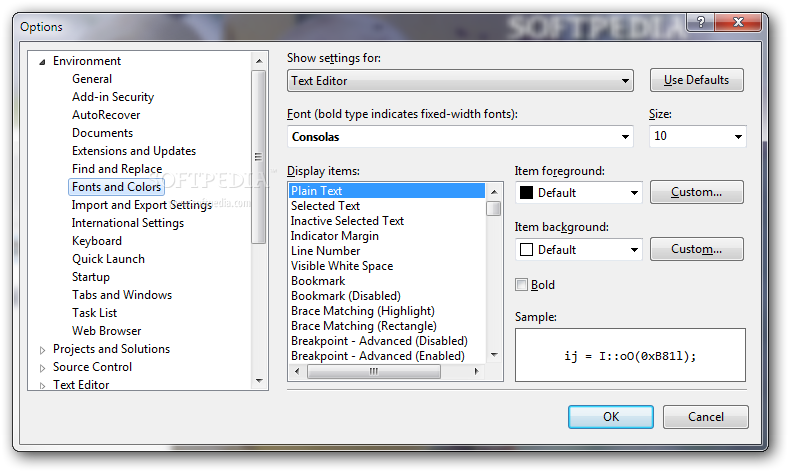The image size is (789, 472).
Task: Open the Show settings for dropdown
Action: (460, 81)
